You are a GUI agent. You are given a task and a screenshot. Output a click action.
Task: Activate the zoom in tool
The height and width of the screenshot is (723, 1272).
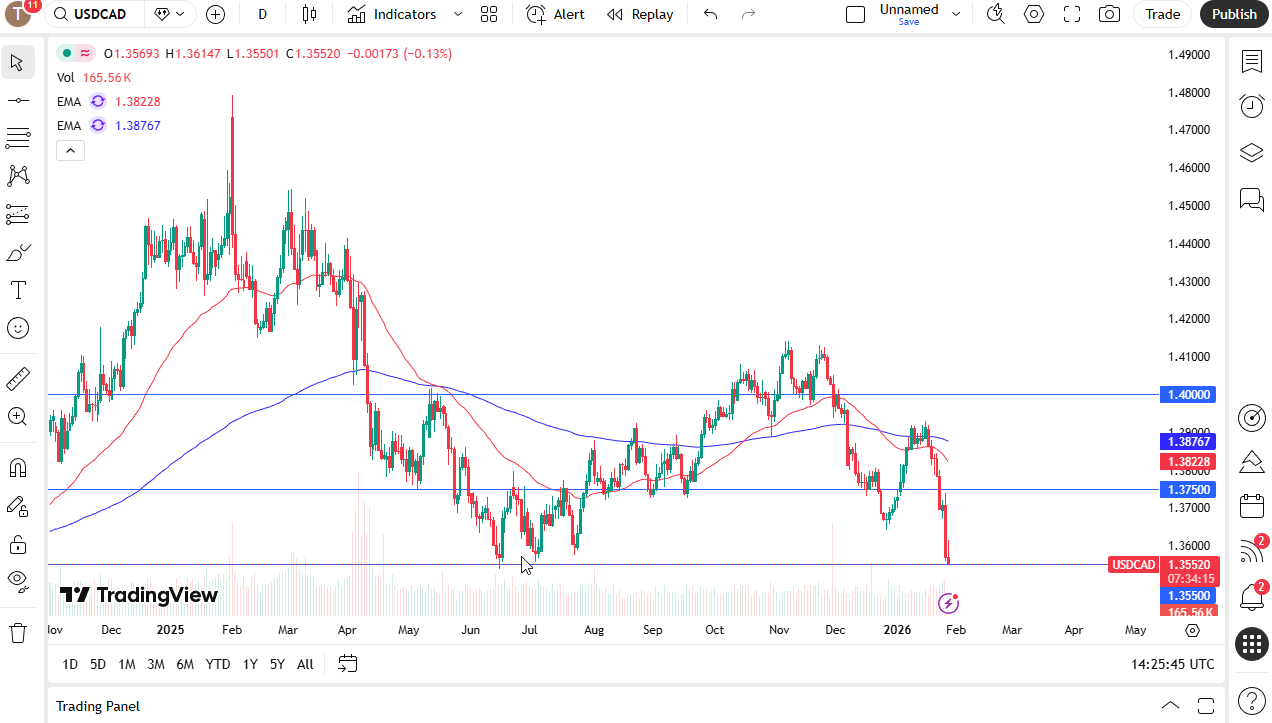click(17, 416)
